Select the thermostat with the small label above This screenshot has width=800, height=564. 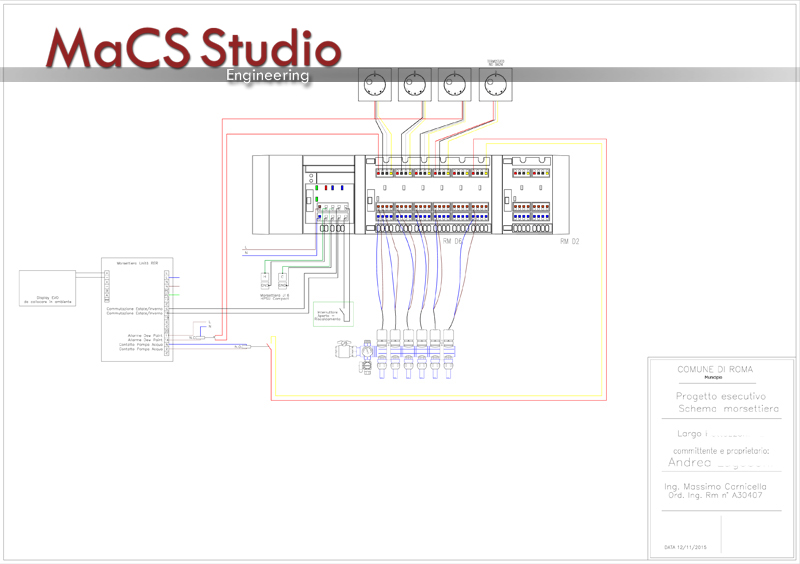point(495,85)
